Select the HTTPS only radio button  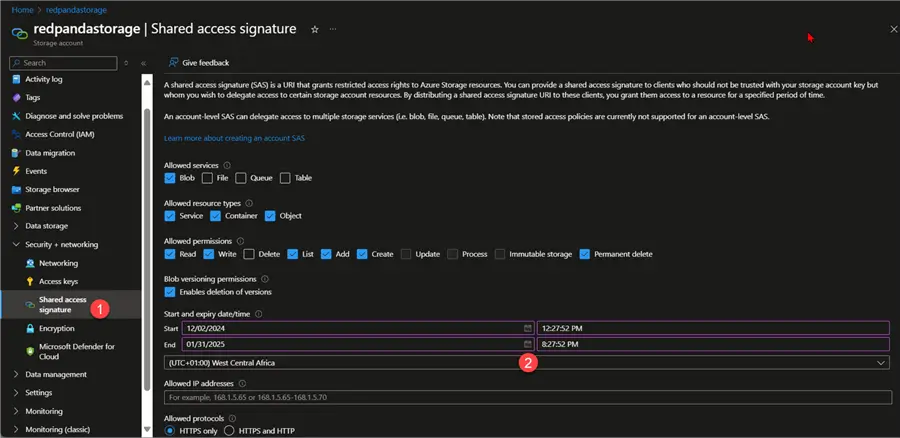click(x=169, y=431)
